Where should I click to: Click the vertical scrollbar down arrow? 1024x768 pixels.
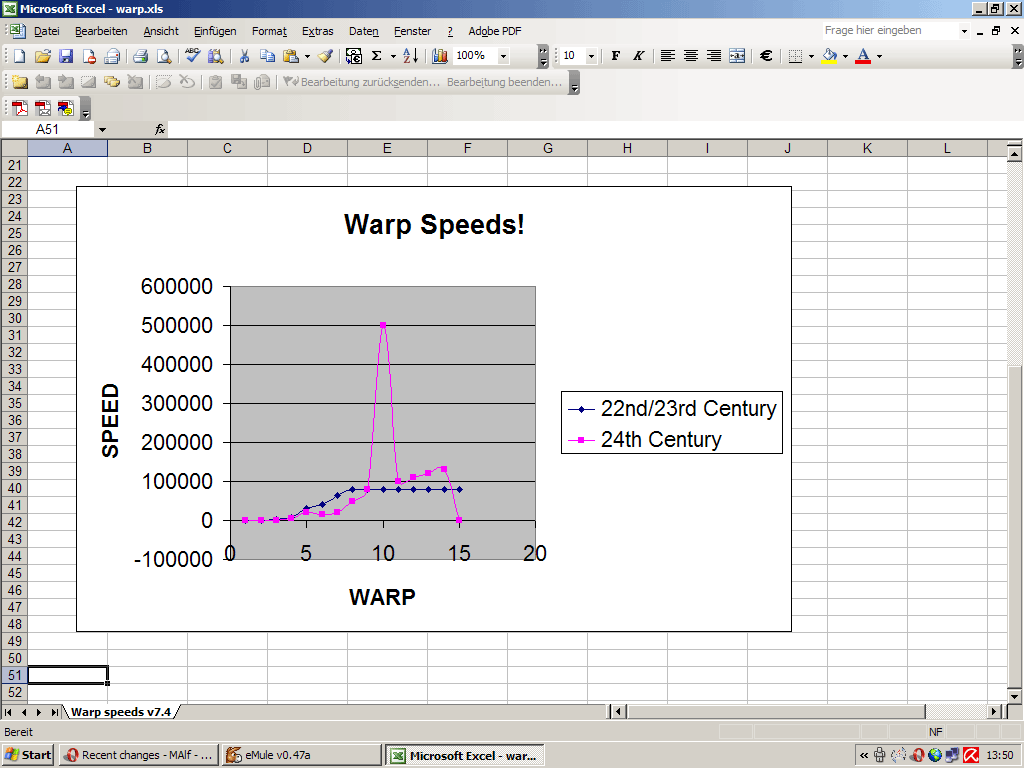(x=1014, y=696)
